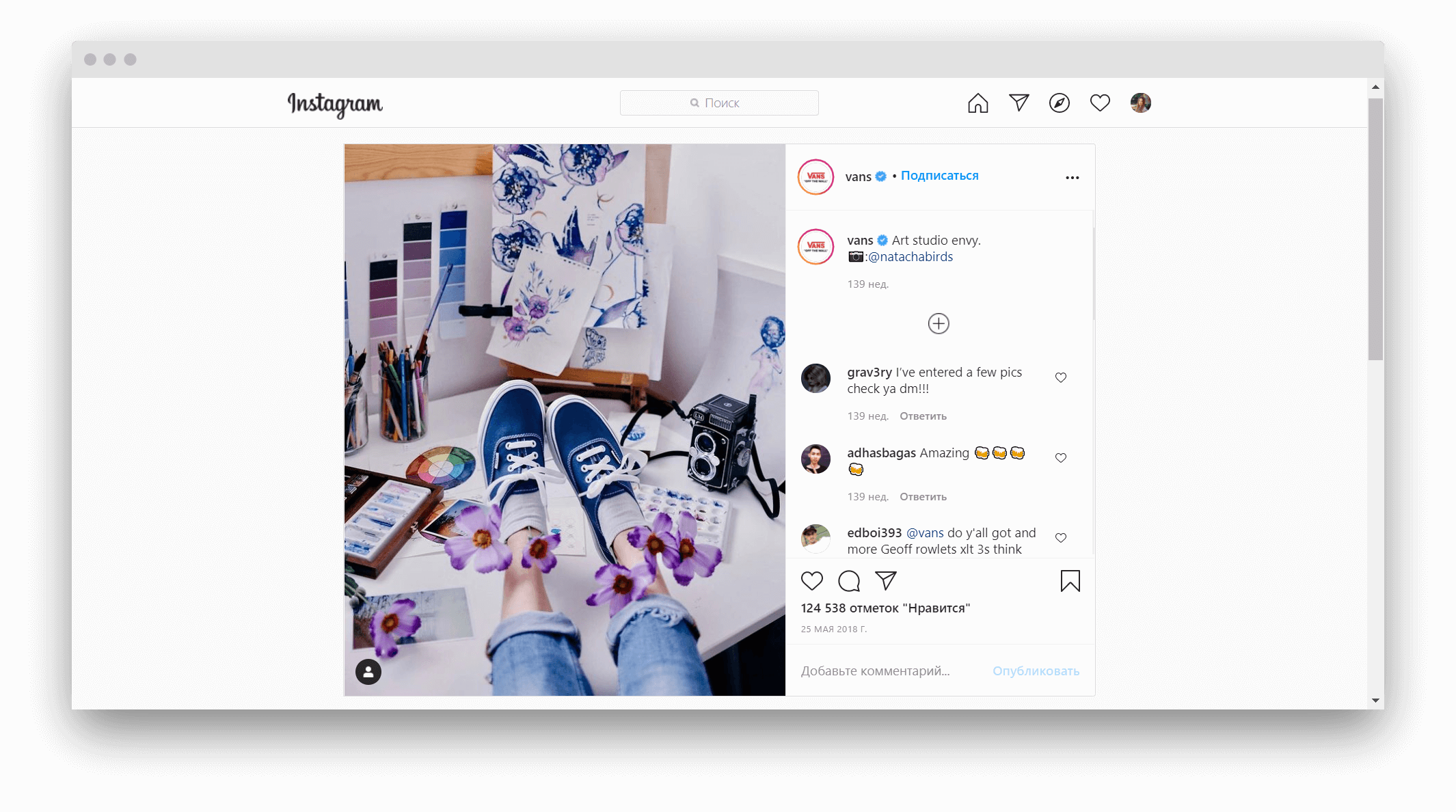Open grav3ry username in comment
The width and height of the screenshot is (1456, 812).
click(869, 373)
